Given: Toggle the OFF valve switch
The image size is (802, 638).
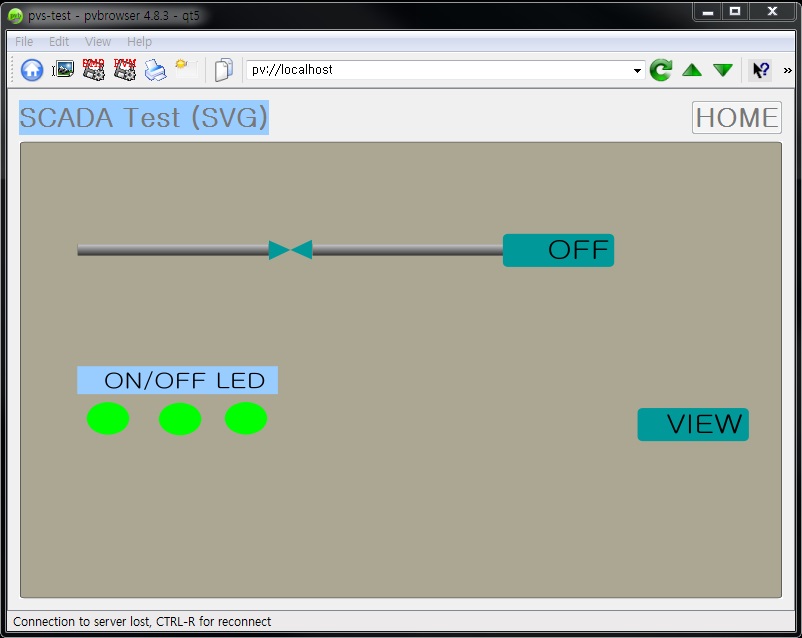Looking at the screenshot, I should pos(559,250).
